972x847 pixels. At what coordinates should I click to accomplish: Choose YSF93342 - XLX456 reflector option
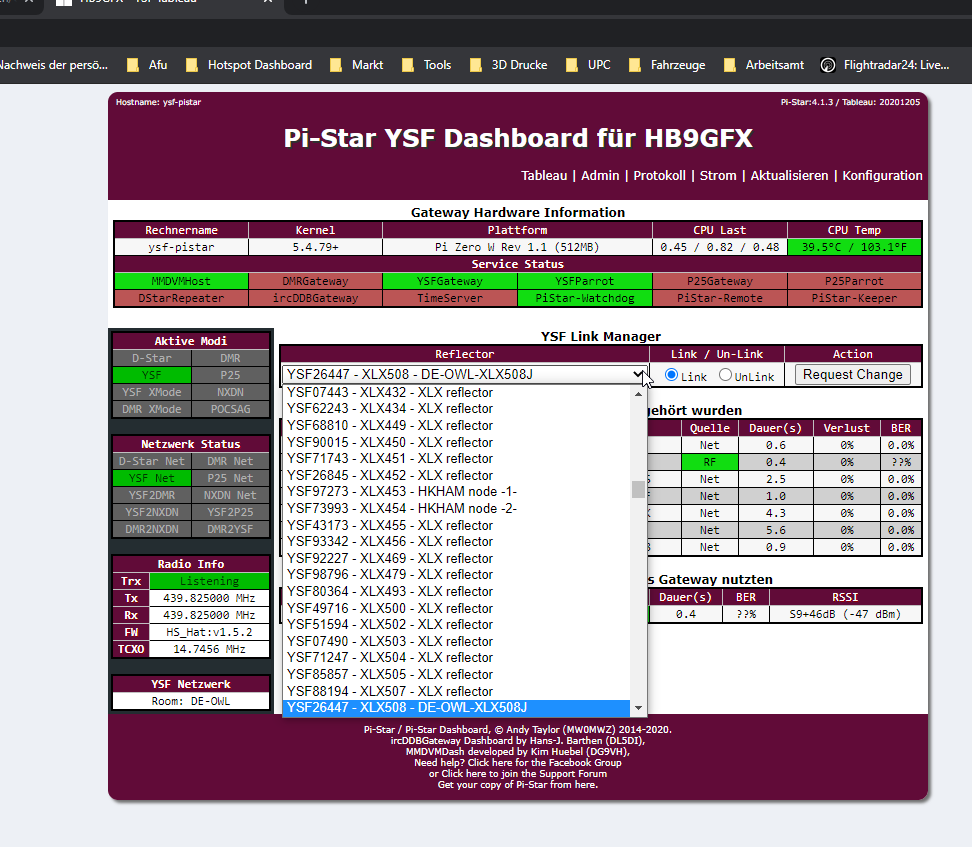tap(456, 541)
